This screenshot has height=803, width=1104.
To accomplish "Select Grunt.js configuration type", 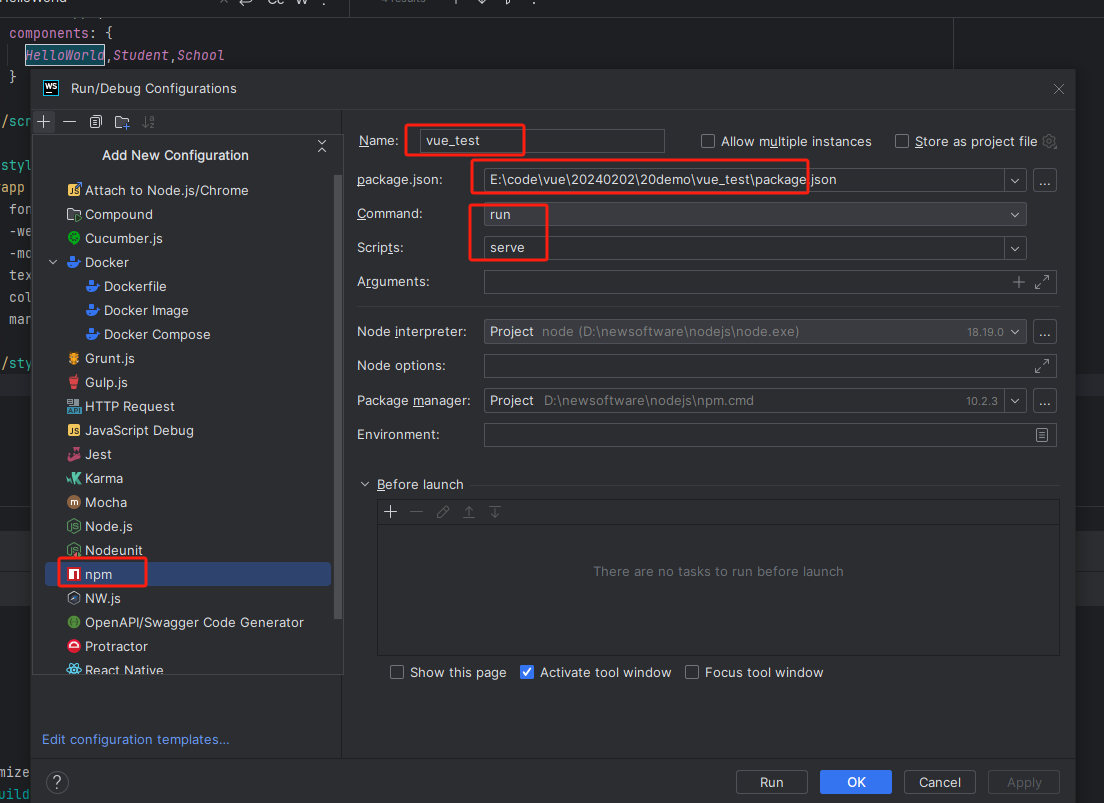I will click(x=109, y=358).
